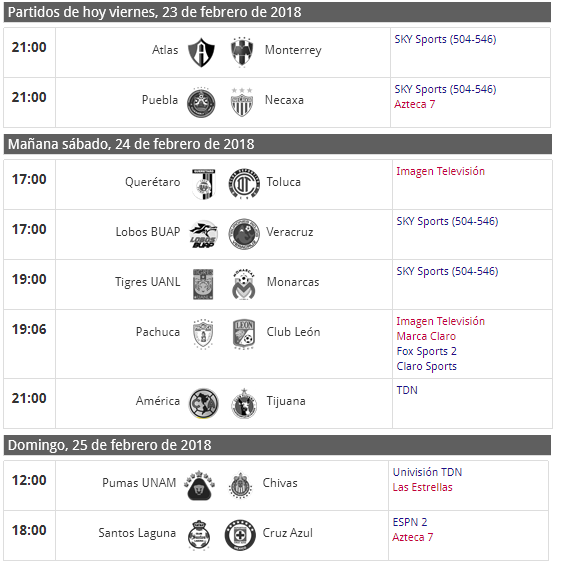Open Imagen Televisión link for Querétaro-Toluca
Viewport: 561px width, 563px height.
[x=440, y=171]
